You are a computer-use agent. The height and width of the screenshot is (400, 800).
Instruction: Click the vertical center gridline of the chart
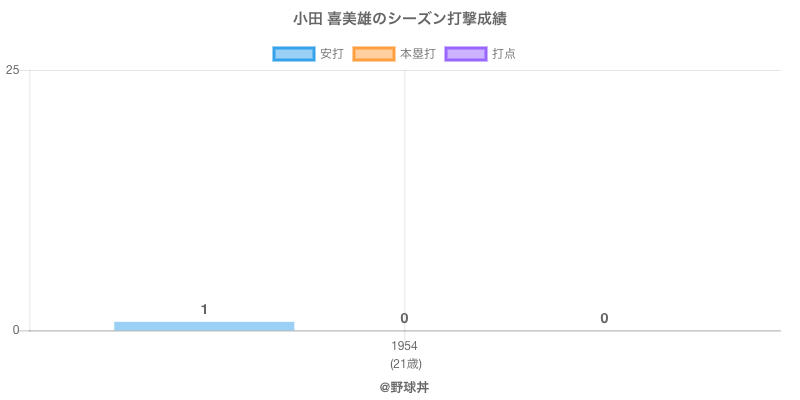point(405,200)
